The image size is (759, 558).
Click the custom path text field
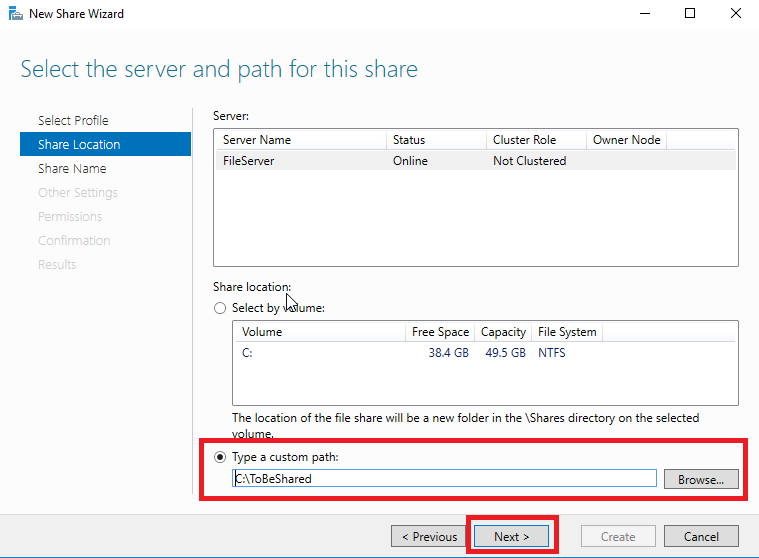coord(444,479)
